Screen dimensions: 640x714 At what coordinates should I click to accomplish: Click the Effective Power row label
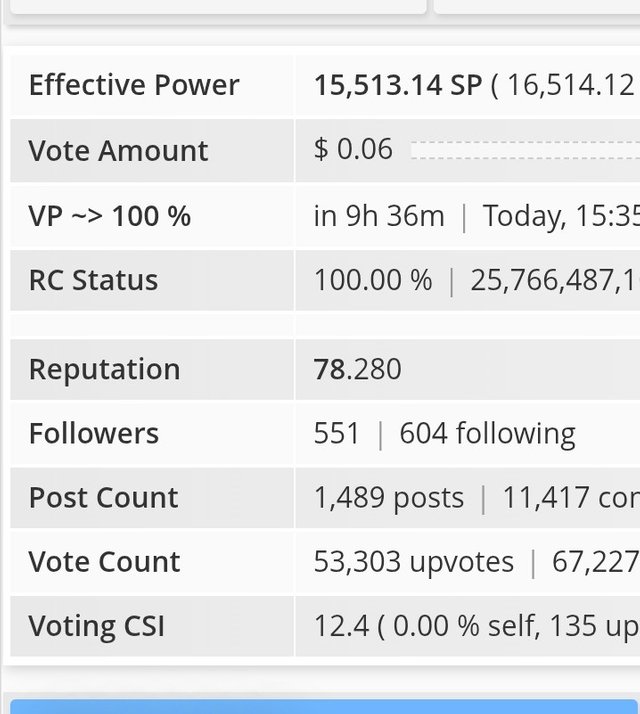[x=134, y=86]
